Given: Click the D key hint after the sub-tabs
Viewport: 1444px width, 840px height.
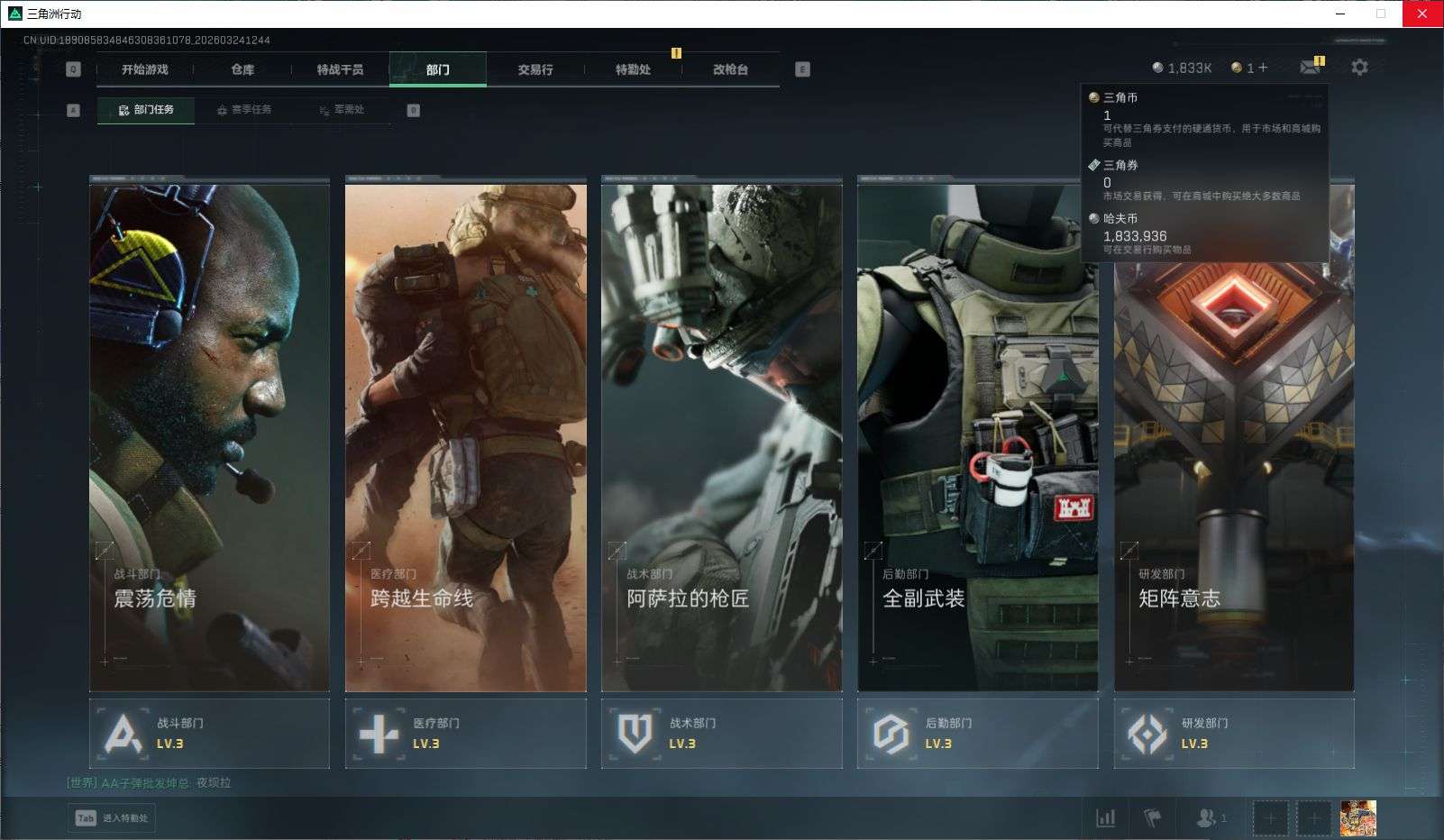Looking at the screenshot, I should (x=414, y=110).
